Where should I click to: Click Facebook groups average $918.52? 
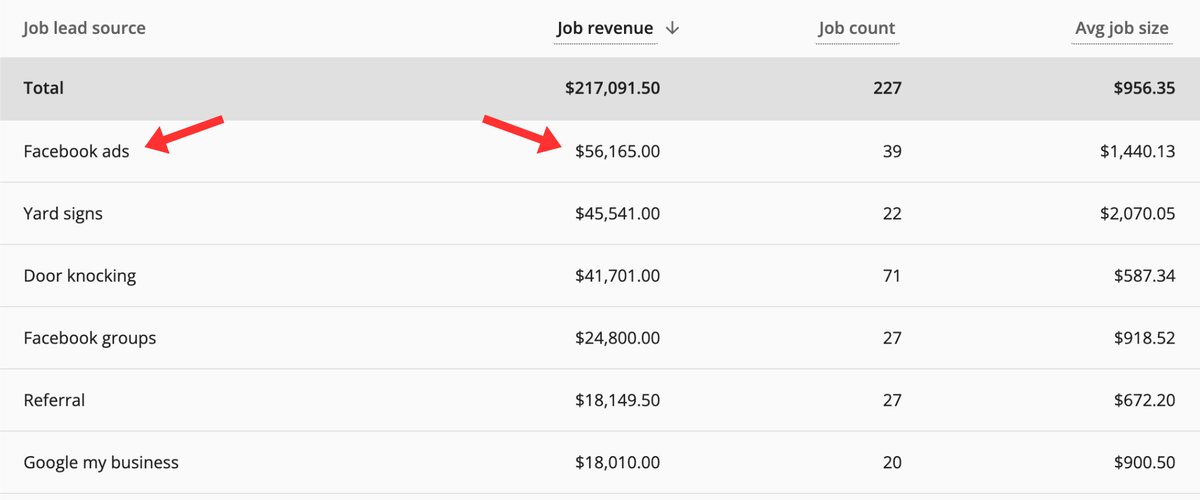coord(1144,338)
